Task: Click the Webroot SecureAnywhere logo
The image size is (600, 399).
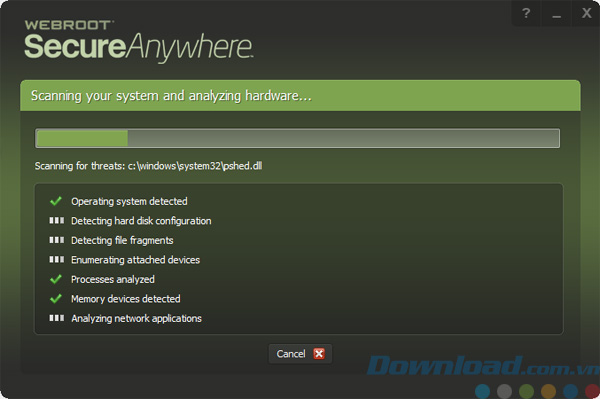Action: coord(138,41)
